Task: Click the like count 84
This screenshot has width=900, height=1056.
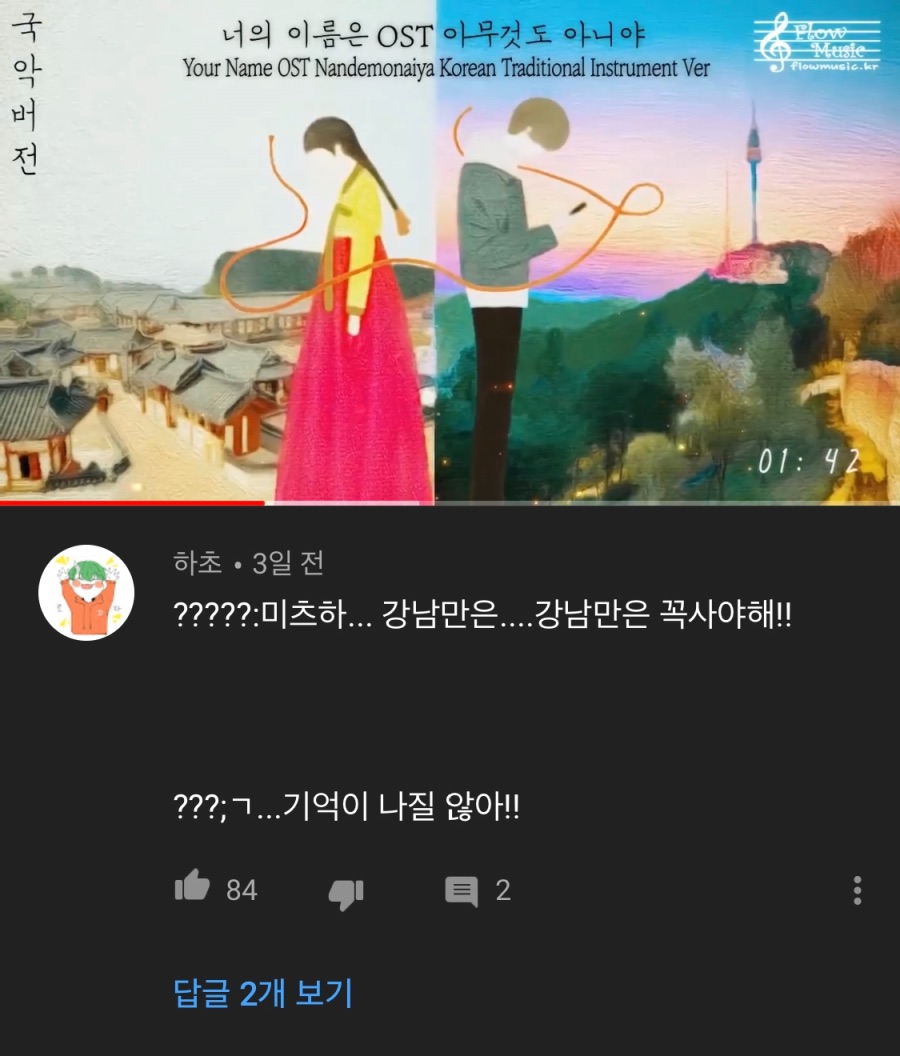Action: click(x=241, y=890)
